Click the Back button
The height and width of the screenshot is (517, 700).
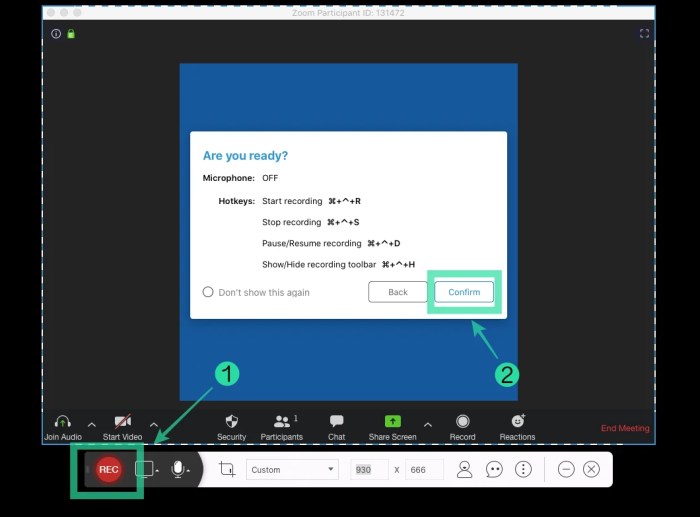point(398,292)
